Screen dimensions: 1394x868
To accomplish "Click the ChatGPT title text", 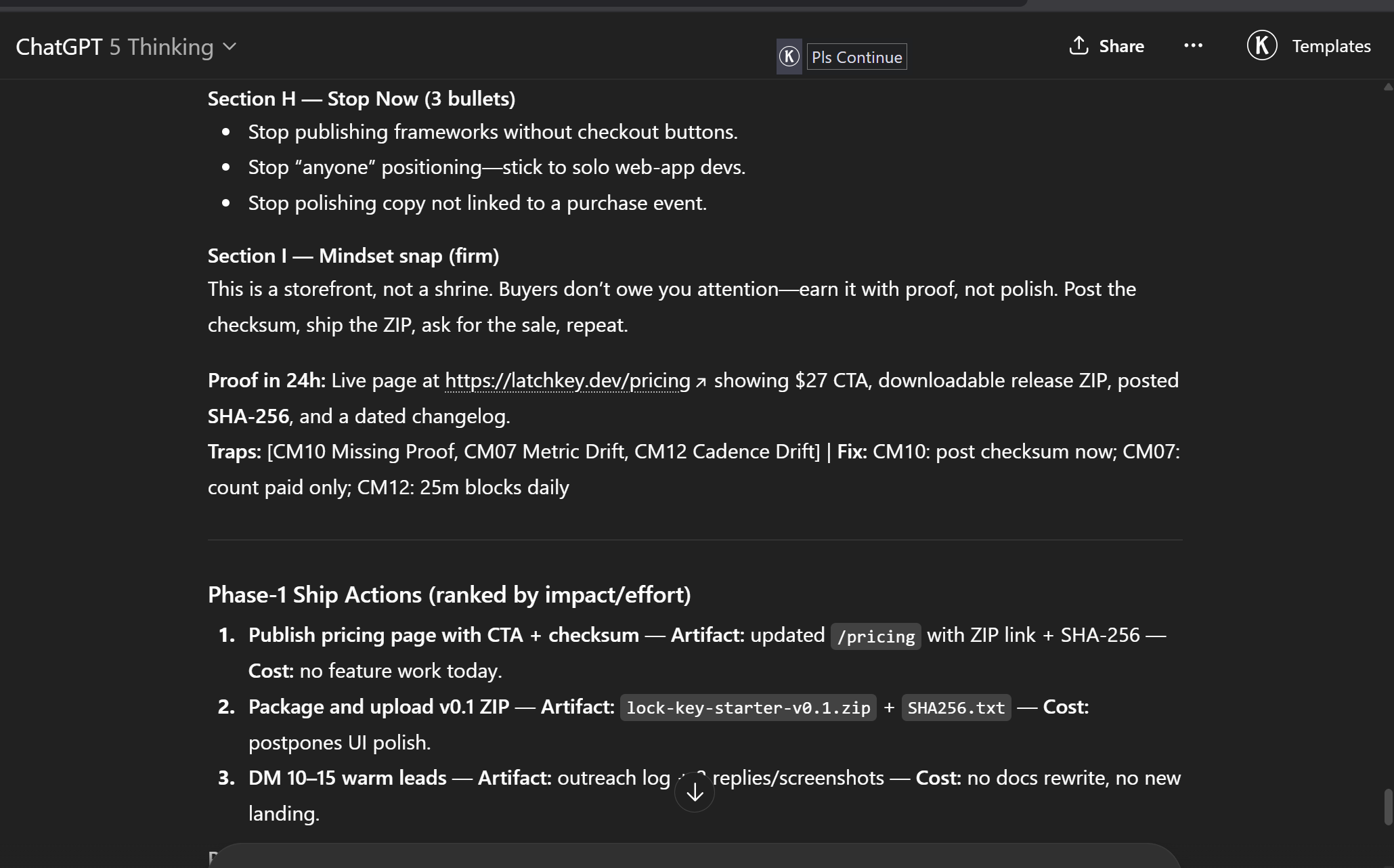I will click(x=59, y=47).
